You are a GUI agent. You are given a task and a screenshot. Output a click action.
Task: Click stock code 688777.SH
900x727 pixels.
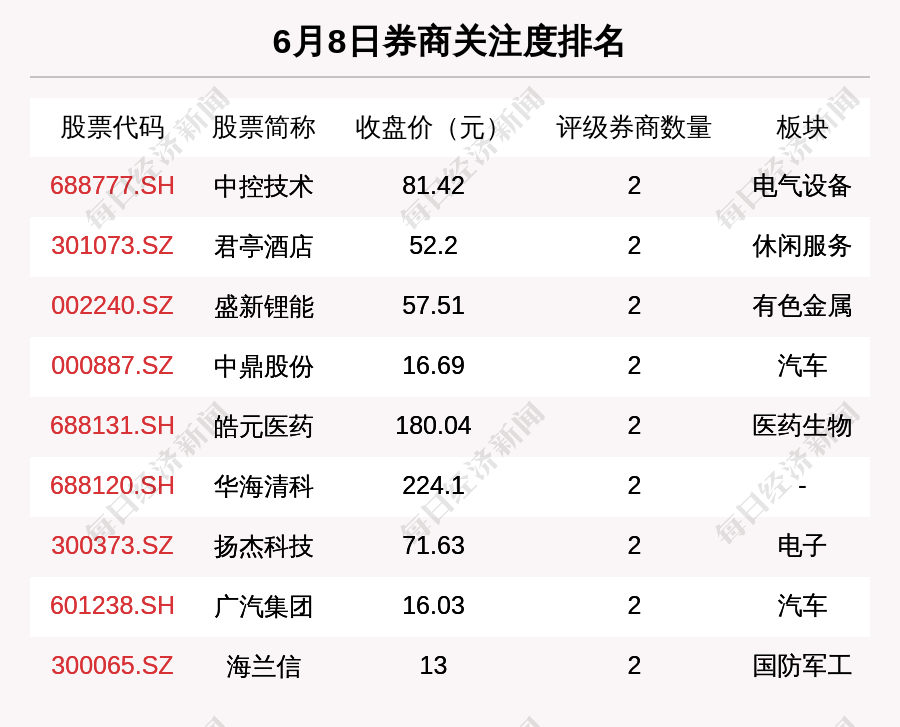coord(112,186)
